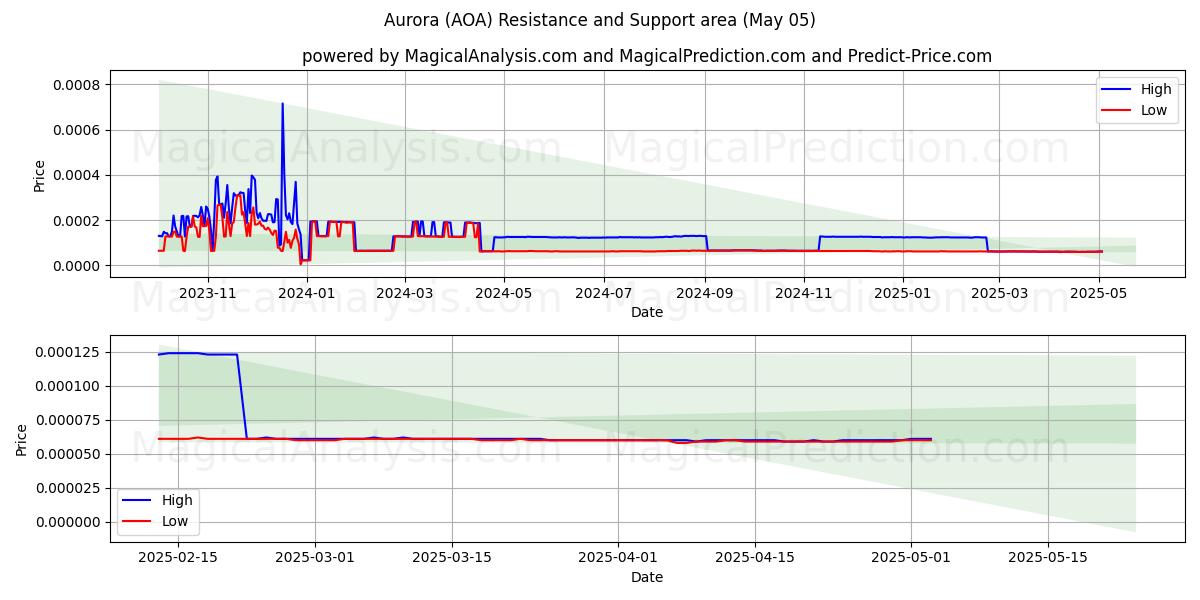Click the 2025-04-15 date tick label
The width and height of the screenshot is (1200, 600).
757,558
